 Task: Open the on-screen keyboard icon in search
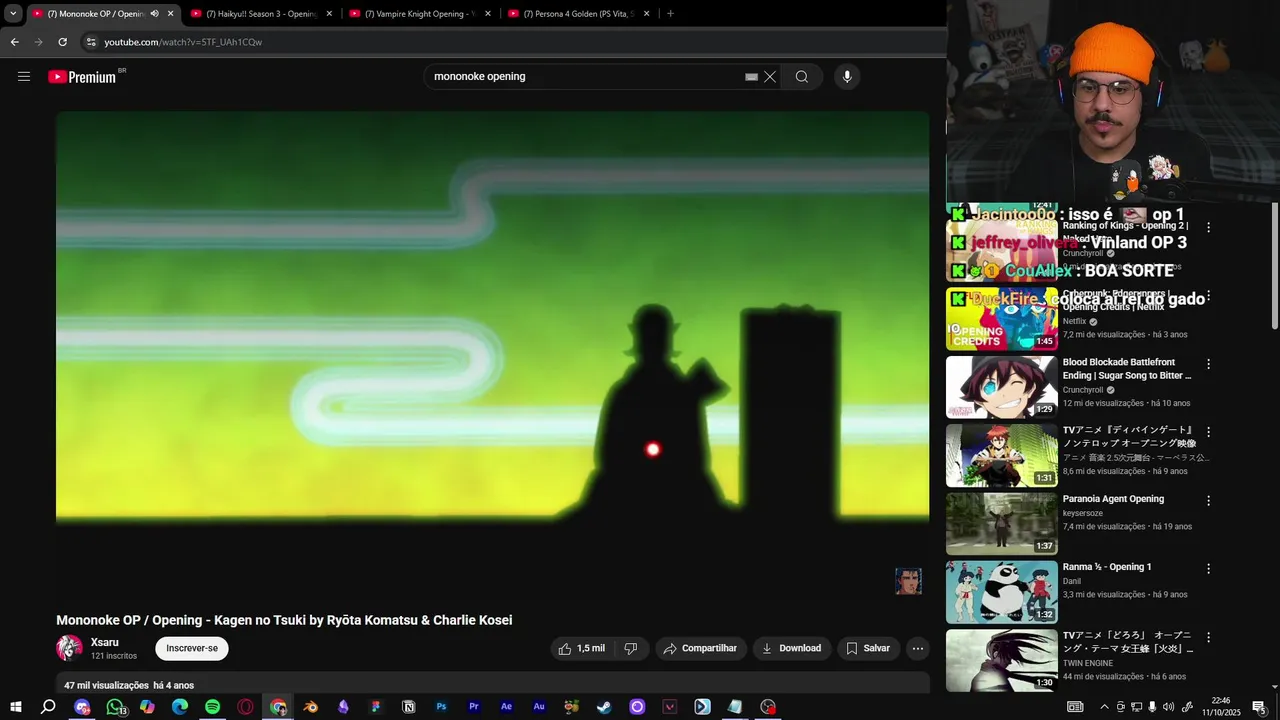[x=751, y=77]
